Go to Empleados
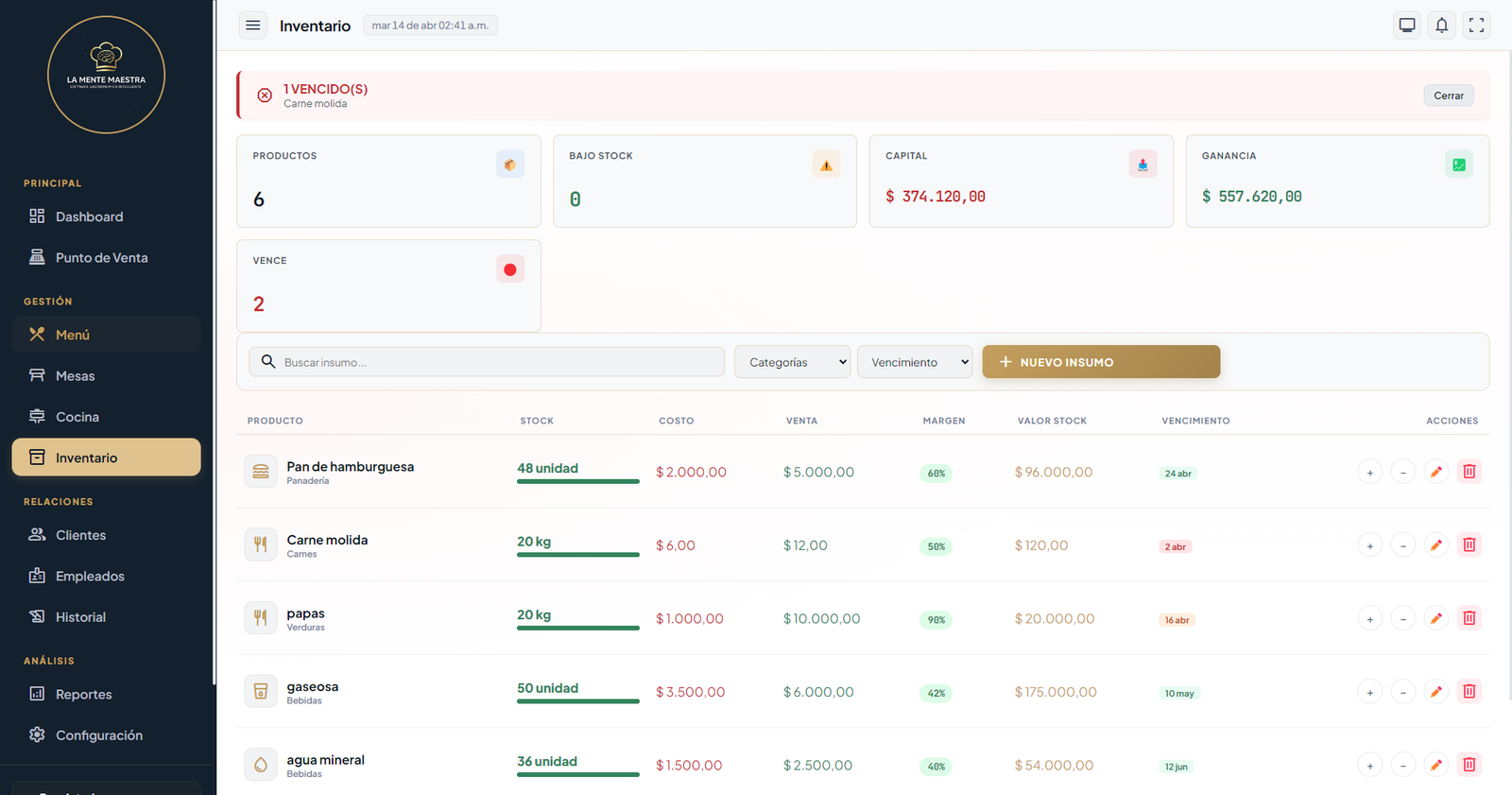 point(106,576)
